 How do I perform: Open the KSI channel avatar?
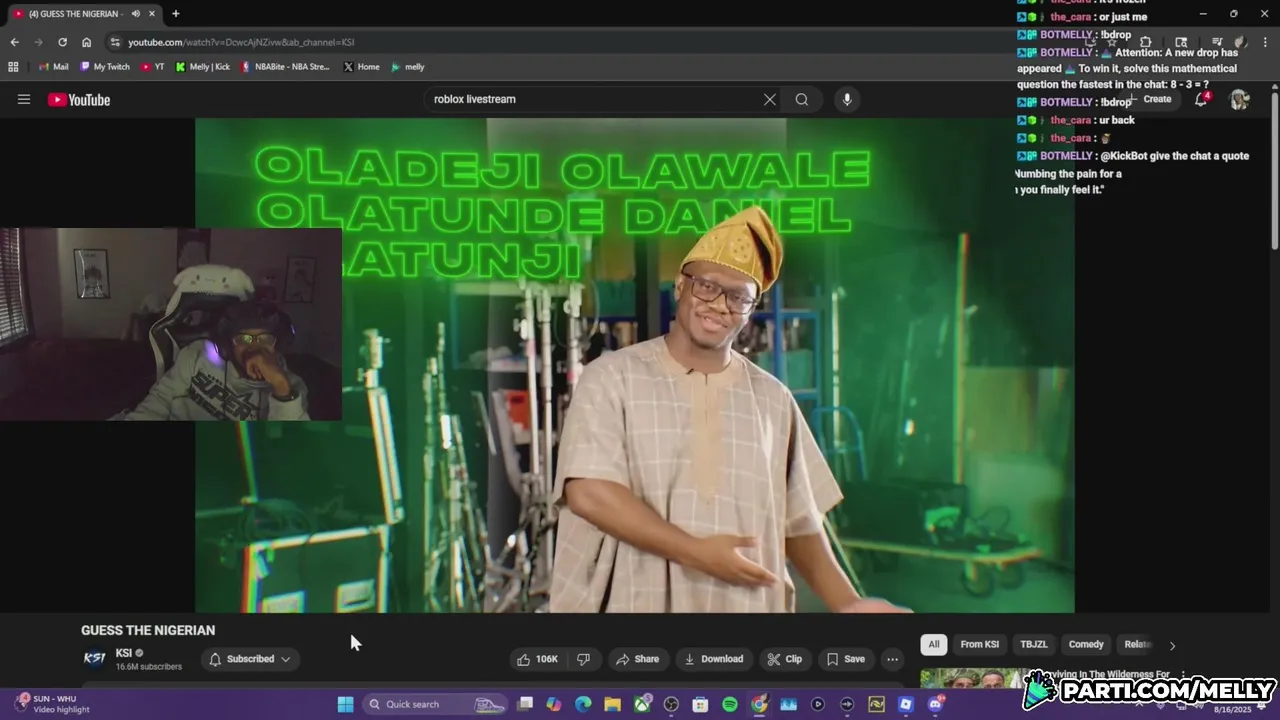(94, 658)
